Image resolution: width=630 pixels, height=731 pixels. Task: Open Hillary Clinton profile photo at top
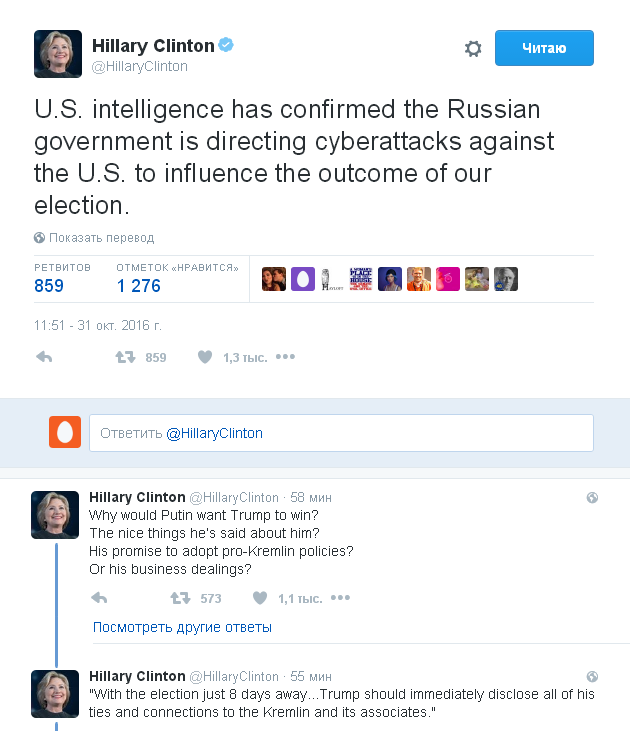(58, 54)
